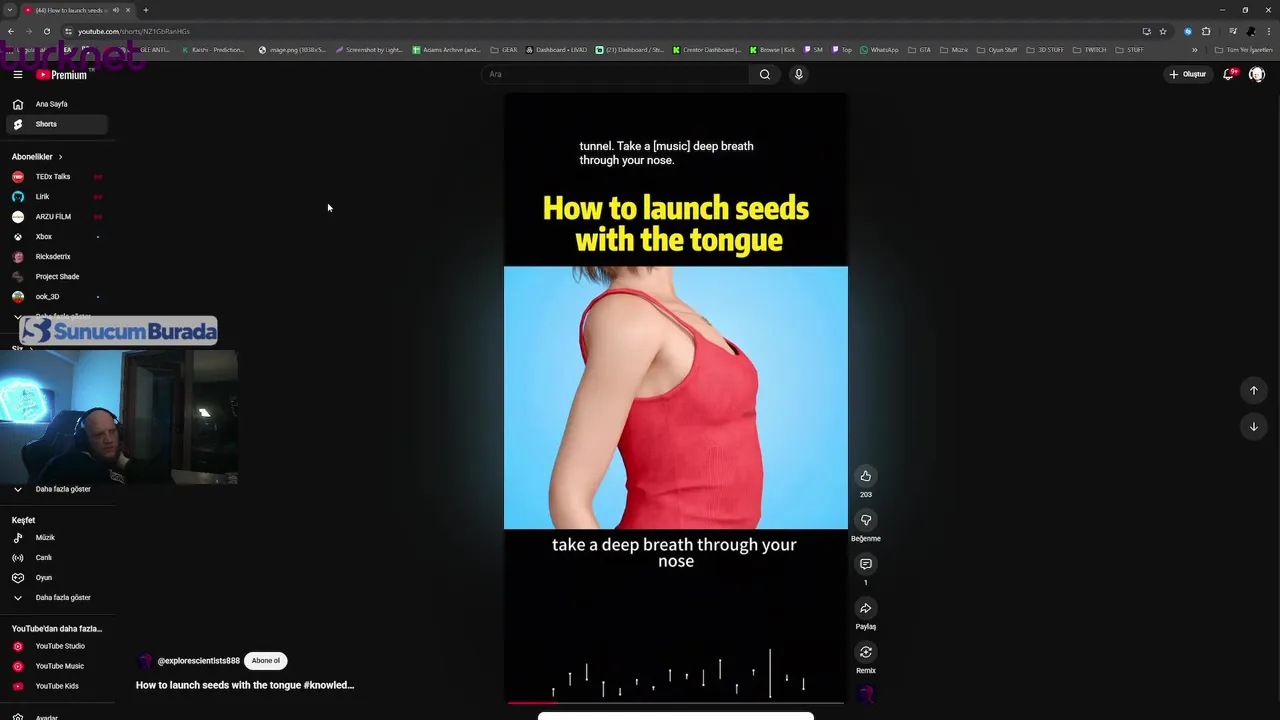Focus the Ara search field
Screen dimensions: 1280x720
(x=615, y=74)
